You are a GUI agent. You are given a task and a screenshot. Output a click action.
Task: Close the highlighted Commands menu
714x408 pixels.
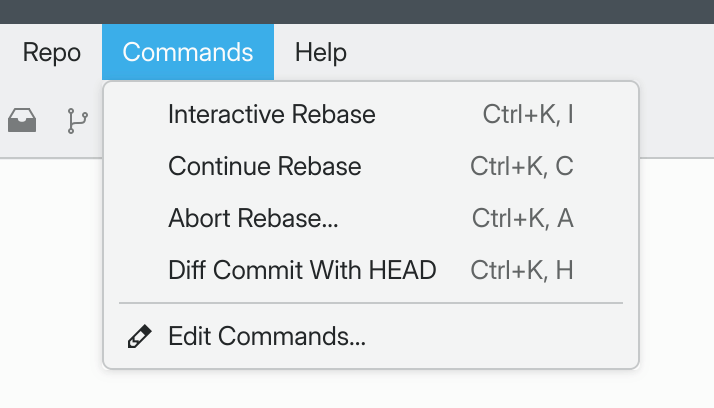click(x=188, y=52)
